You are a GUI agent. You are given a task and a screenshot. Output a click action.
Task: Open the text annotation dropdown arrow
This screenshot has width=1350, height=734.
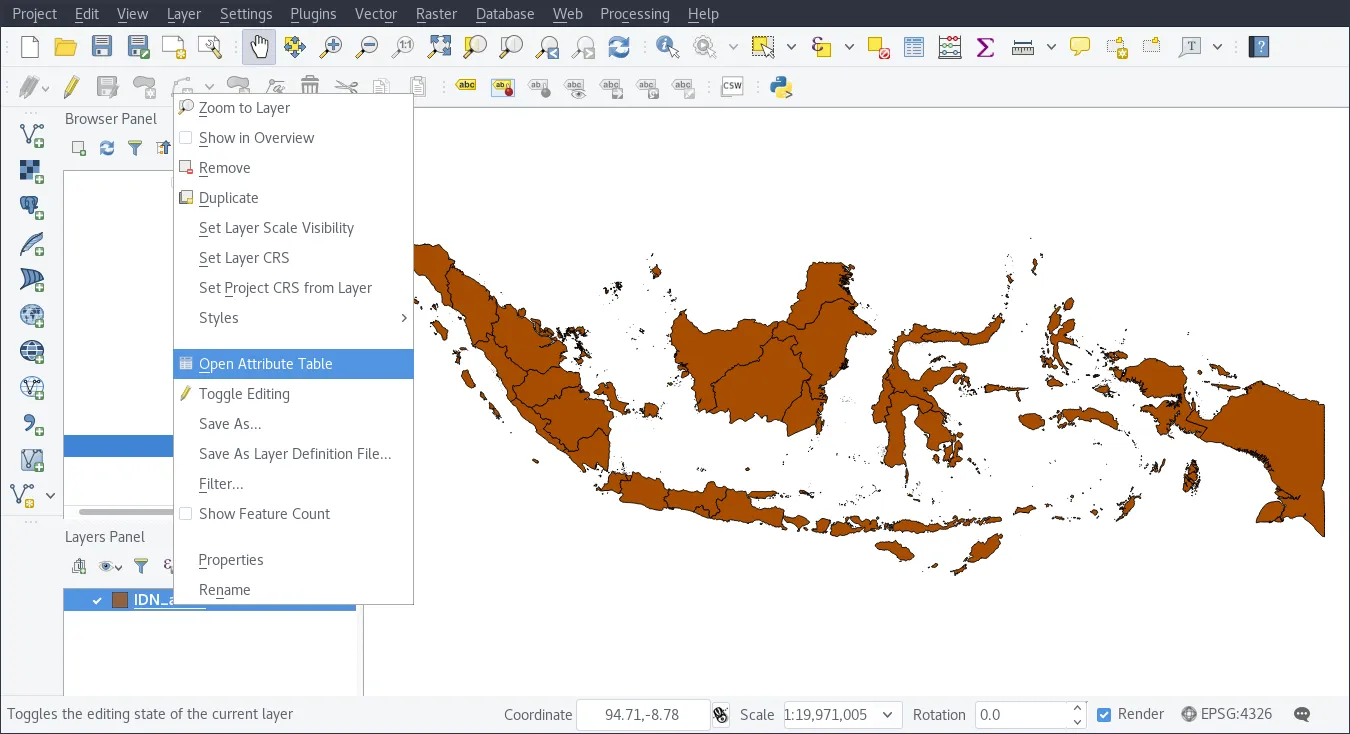pyautogui.click(x=1216, y=46)
